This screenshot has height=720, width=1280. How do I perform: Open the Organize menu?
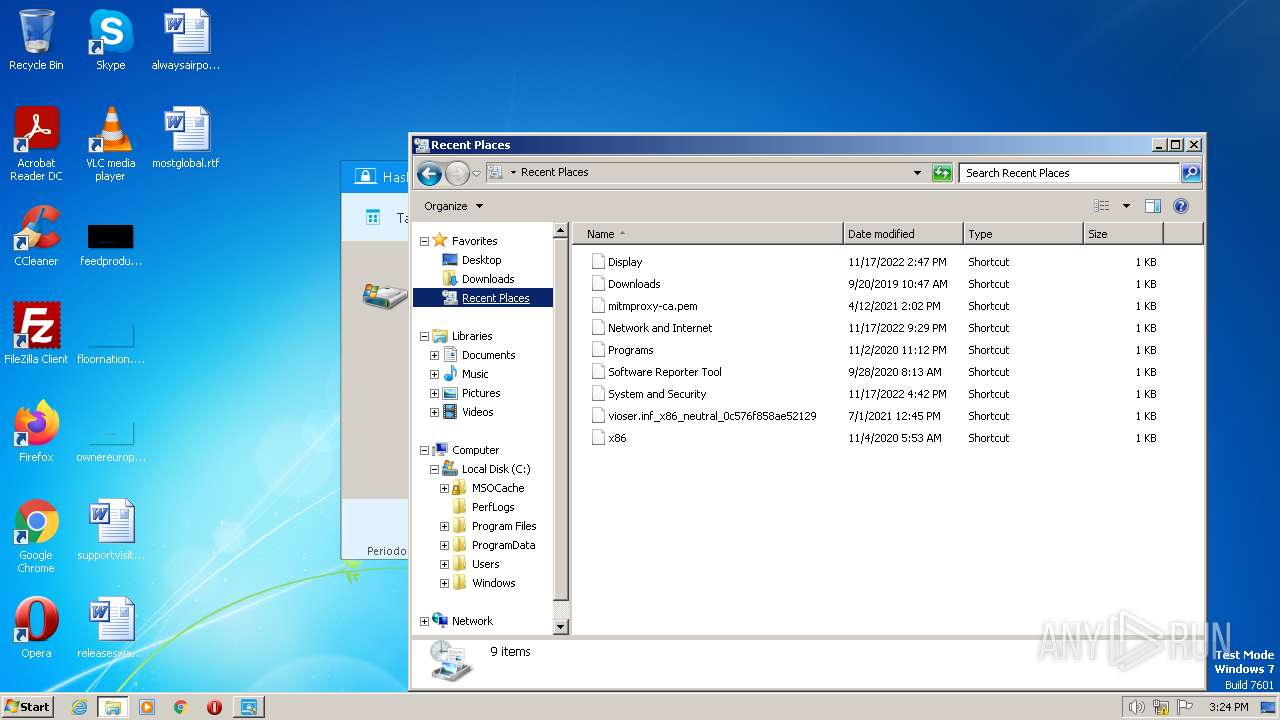(453, 206)
